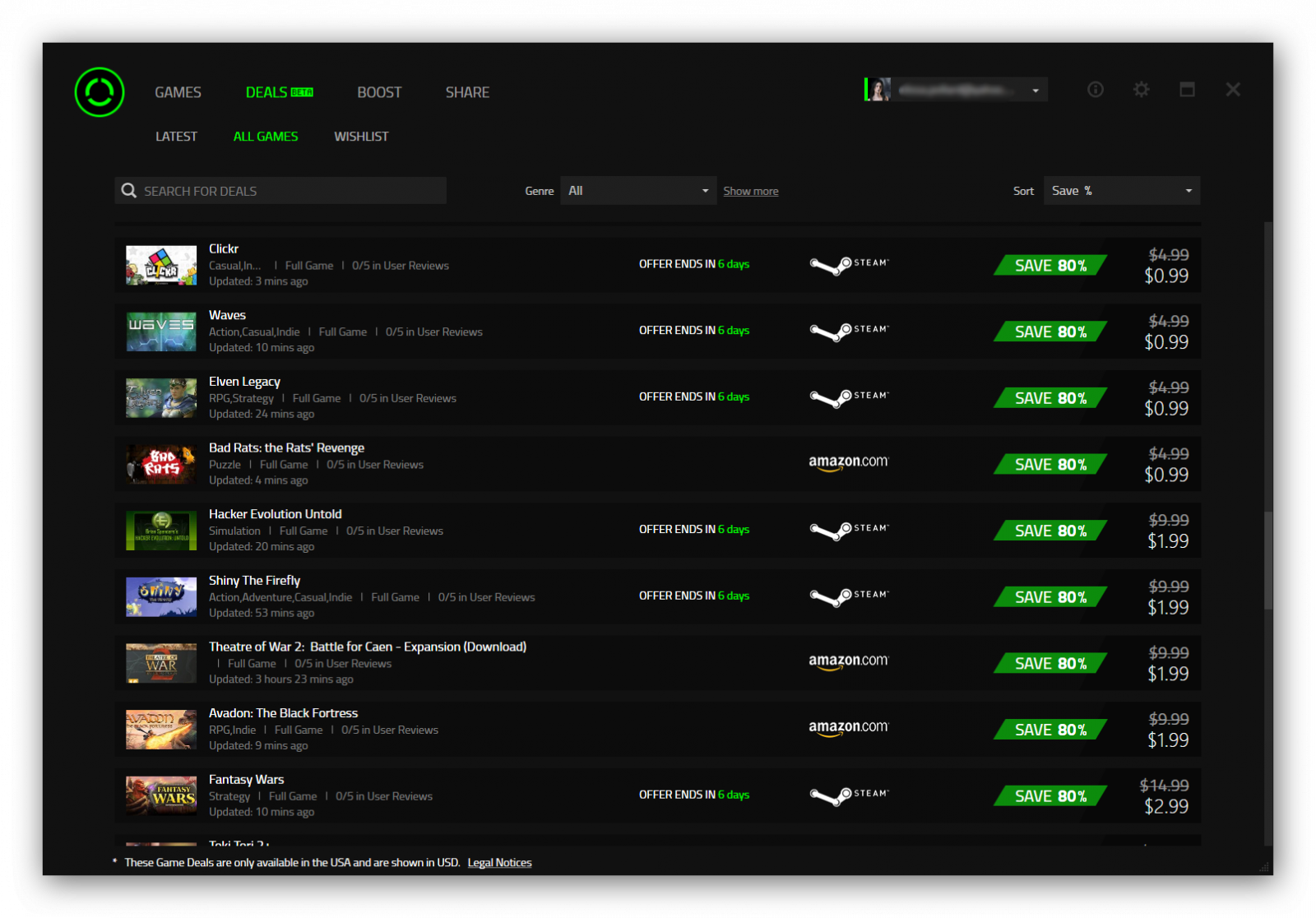Image resolution: width=1316 pixels, height=918 pixels.
Task: Click the Razer Cortex green logo
Action: tap(100, 92)
